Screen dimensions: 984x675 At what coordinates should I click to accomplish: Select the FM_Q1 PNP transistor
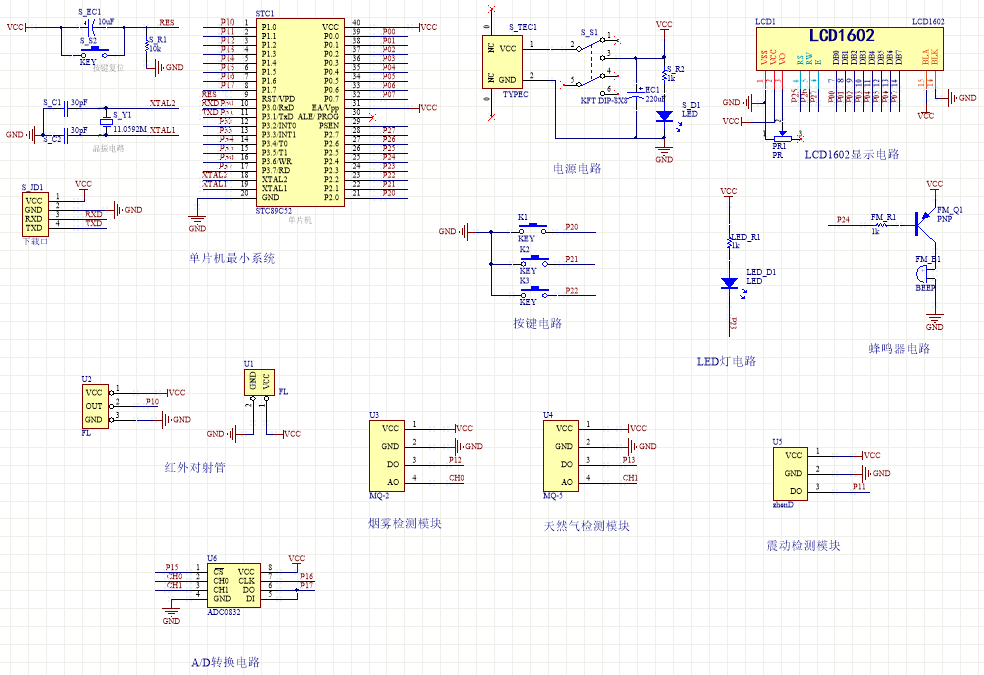[x=925, y=223]
